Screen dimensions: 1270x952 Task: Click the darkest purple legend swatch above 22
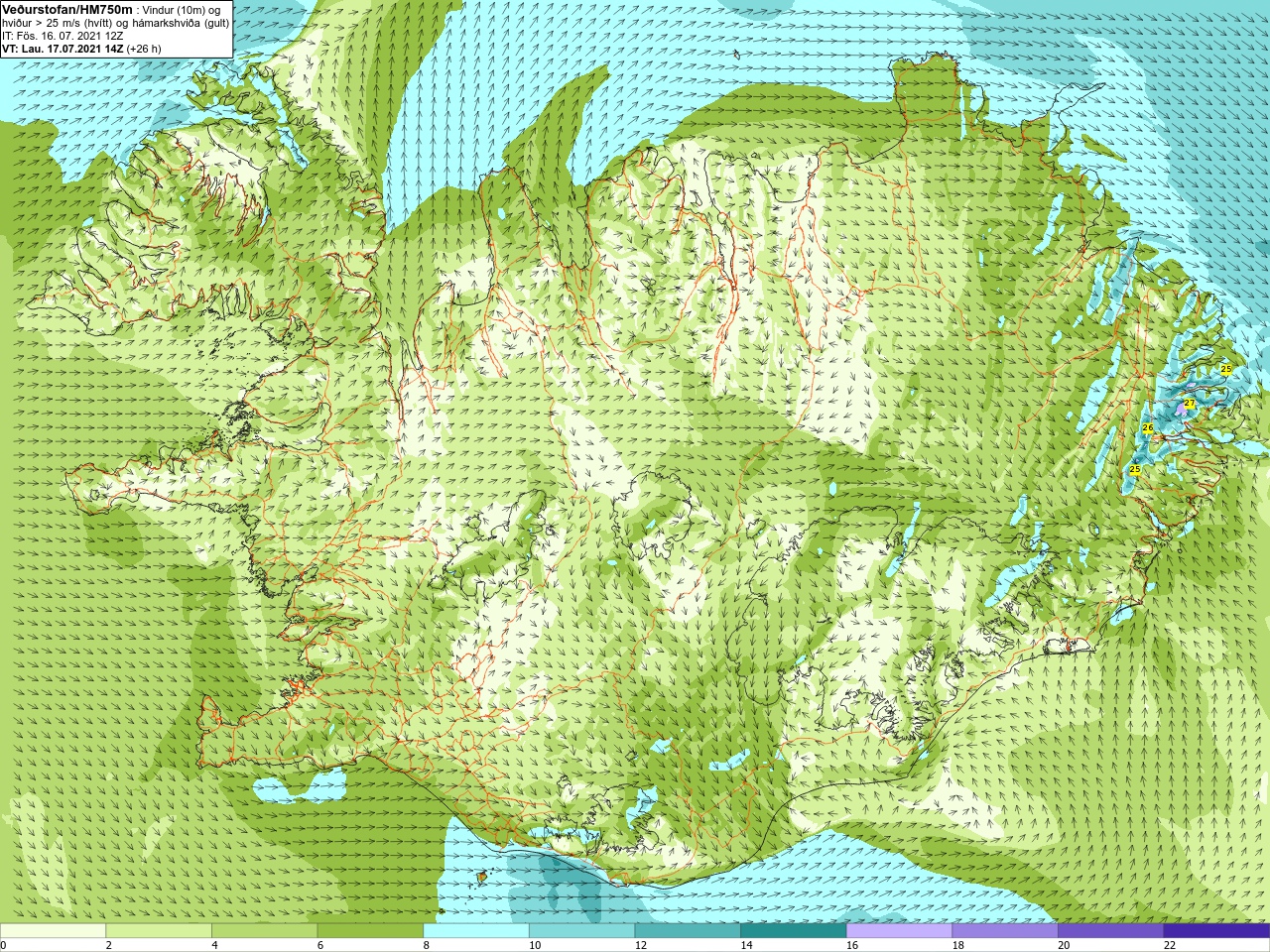1216,931
